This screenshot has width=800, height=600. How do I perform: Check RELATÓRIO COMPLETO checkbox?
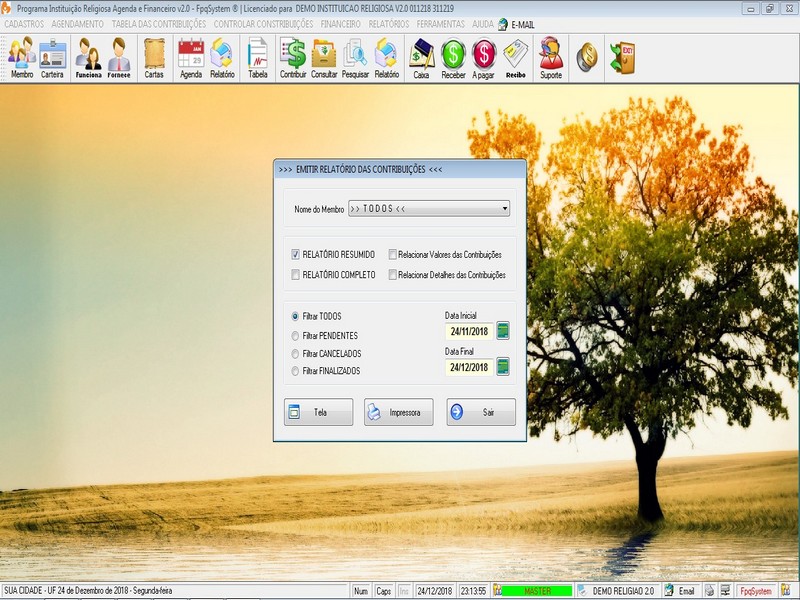[x=295, y=274]
